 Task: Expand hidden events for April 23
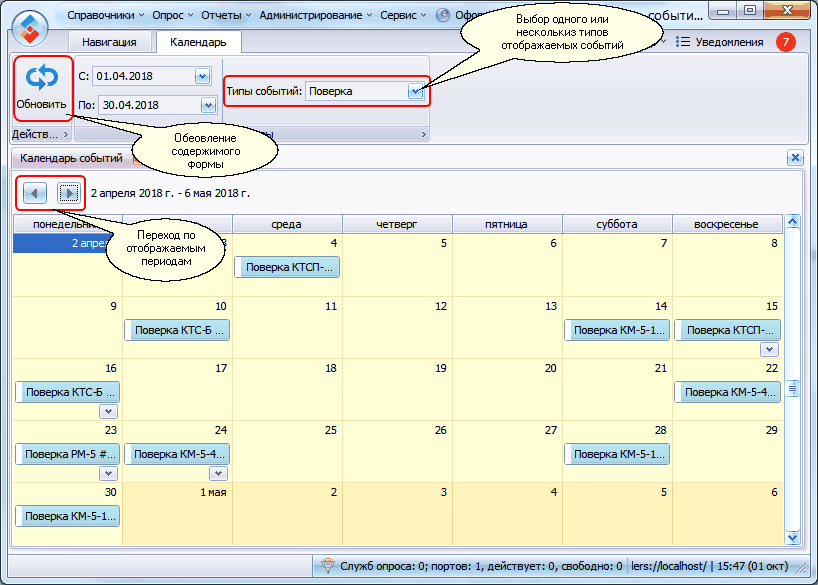click(108, 473)
